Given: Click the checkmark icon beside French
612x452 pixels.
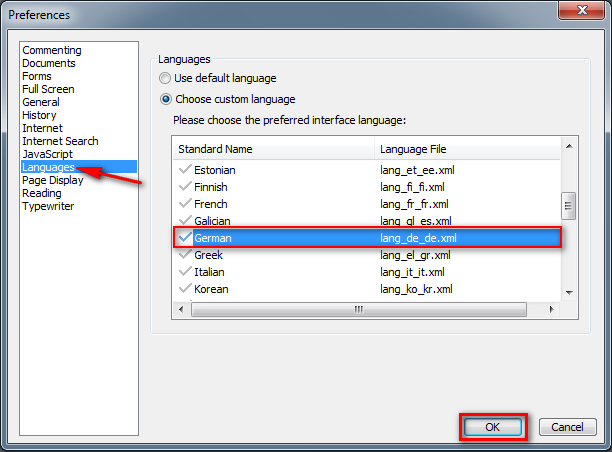Looking at the screenshot, I should pyautogui.click(x=184, y=204).
